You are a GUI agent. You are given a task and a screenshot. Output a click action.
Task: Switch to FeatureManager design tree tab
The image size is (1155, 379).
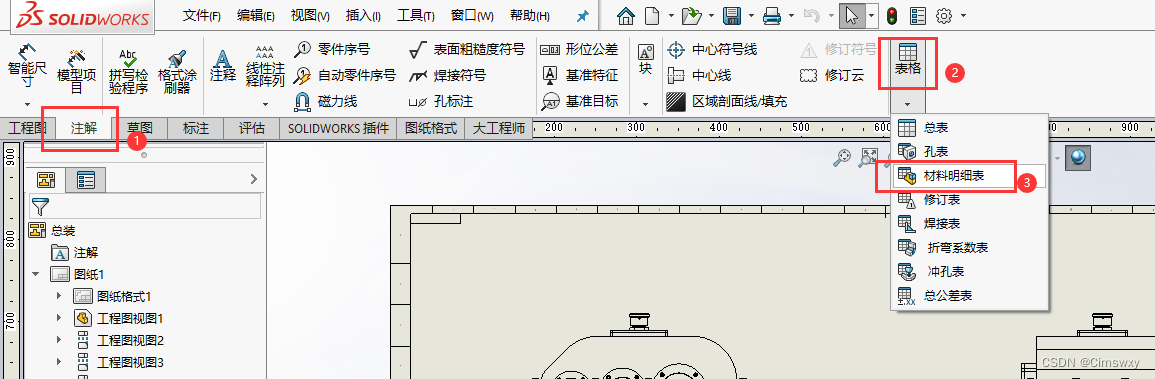46,180
